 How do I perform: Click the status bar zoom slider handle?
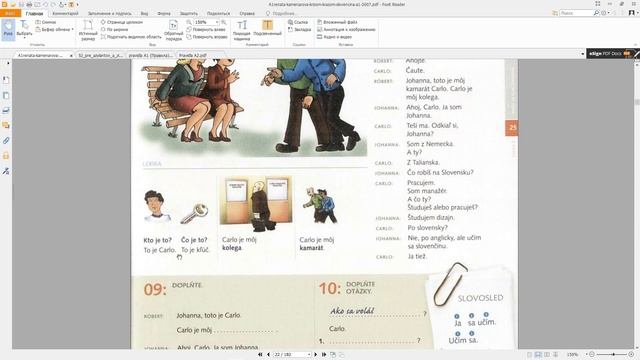[613, 355]
